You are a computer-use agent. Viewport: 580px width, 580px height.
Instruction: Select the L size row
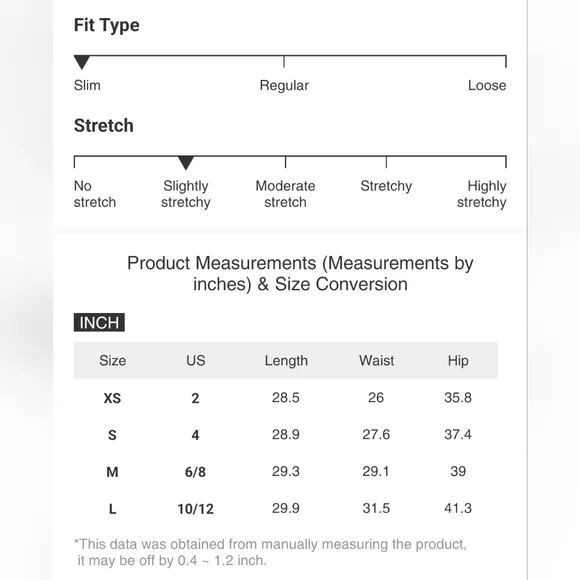[286, 508]
